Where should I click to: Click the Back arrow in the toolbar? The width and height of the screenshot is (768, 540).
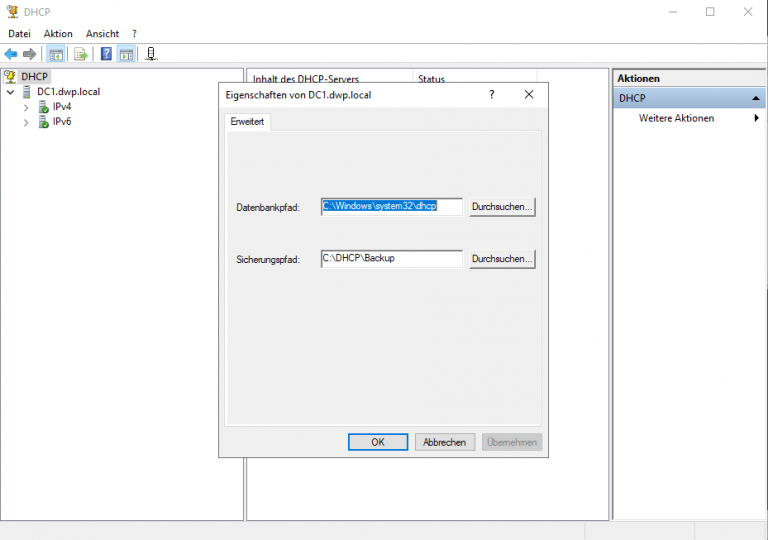coord(11,54)
